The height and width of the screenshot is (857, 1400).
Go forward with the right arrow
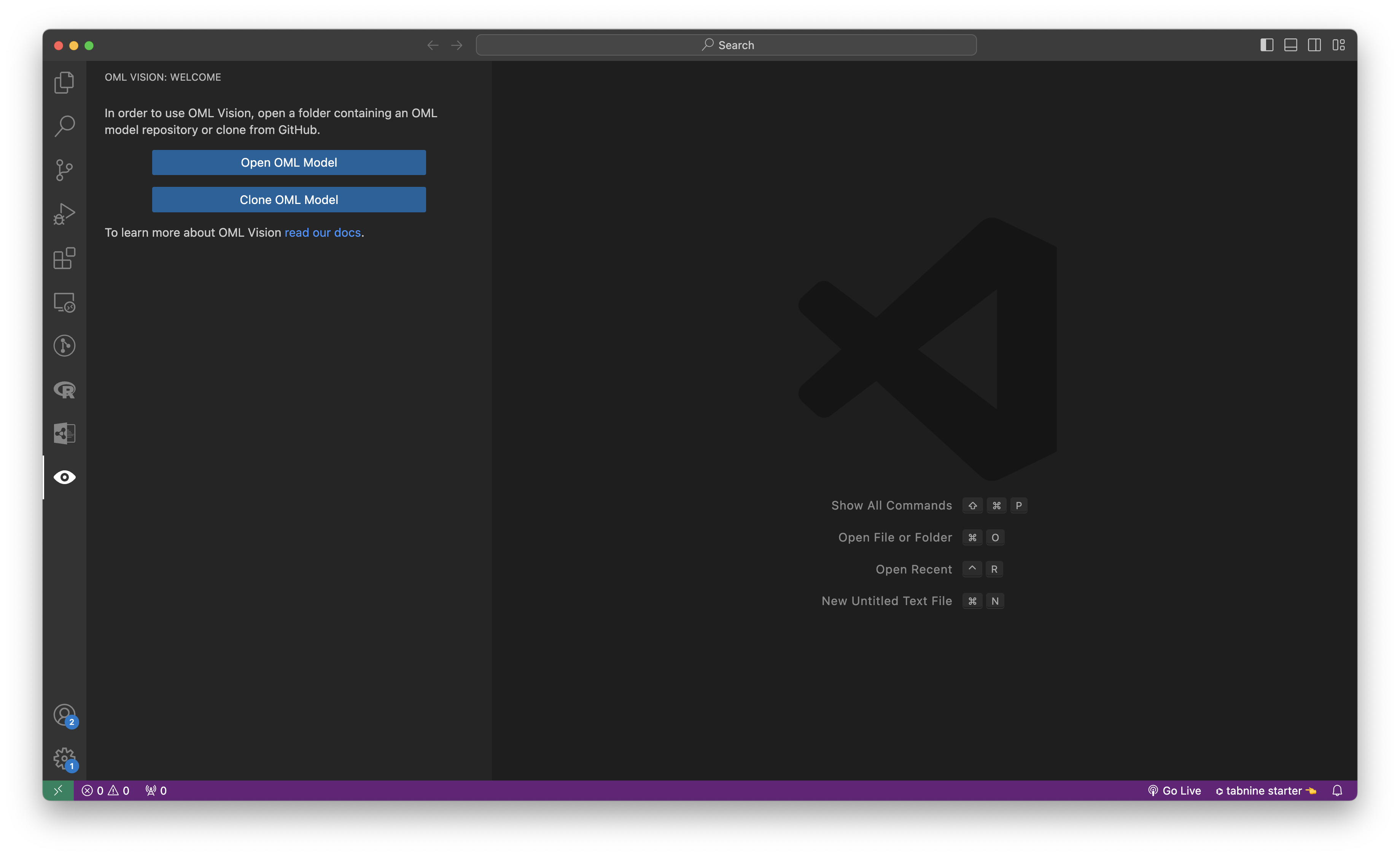(457, 45)
